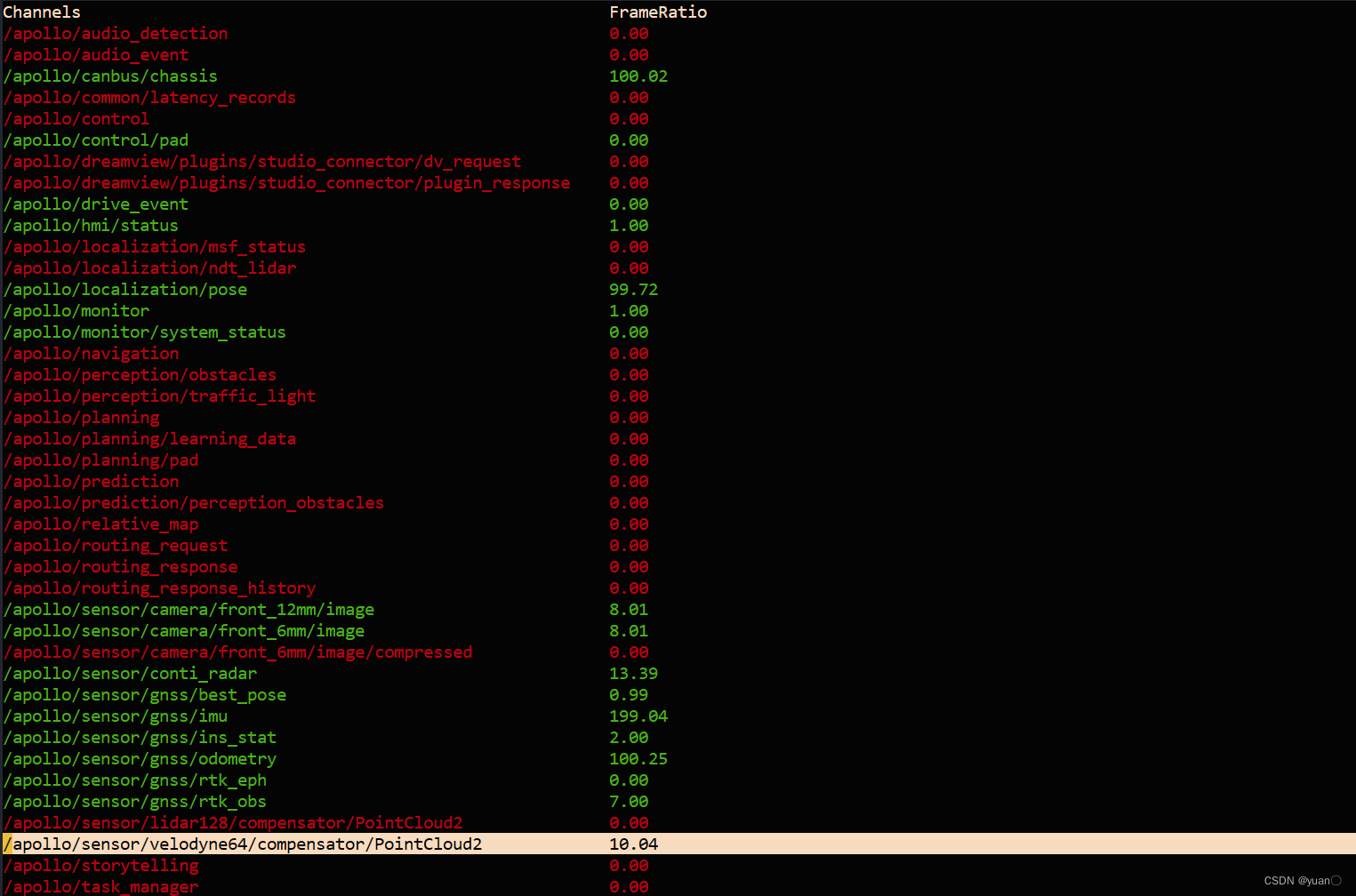Image resolution: width=1356 pixels, height=896 pixels.
Task: Click frame ratio value 100.25
Action: click(x=638, y=759)
